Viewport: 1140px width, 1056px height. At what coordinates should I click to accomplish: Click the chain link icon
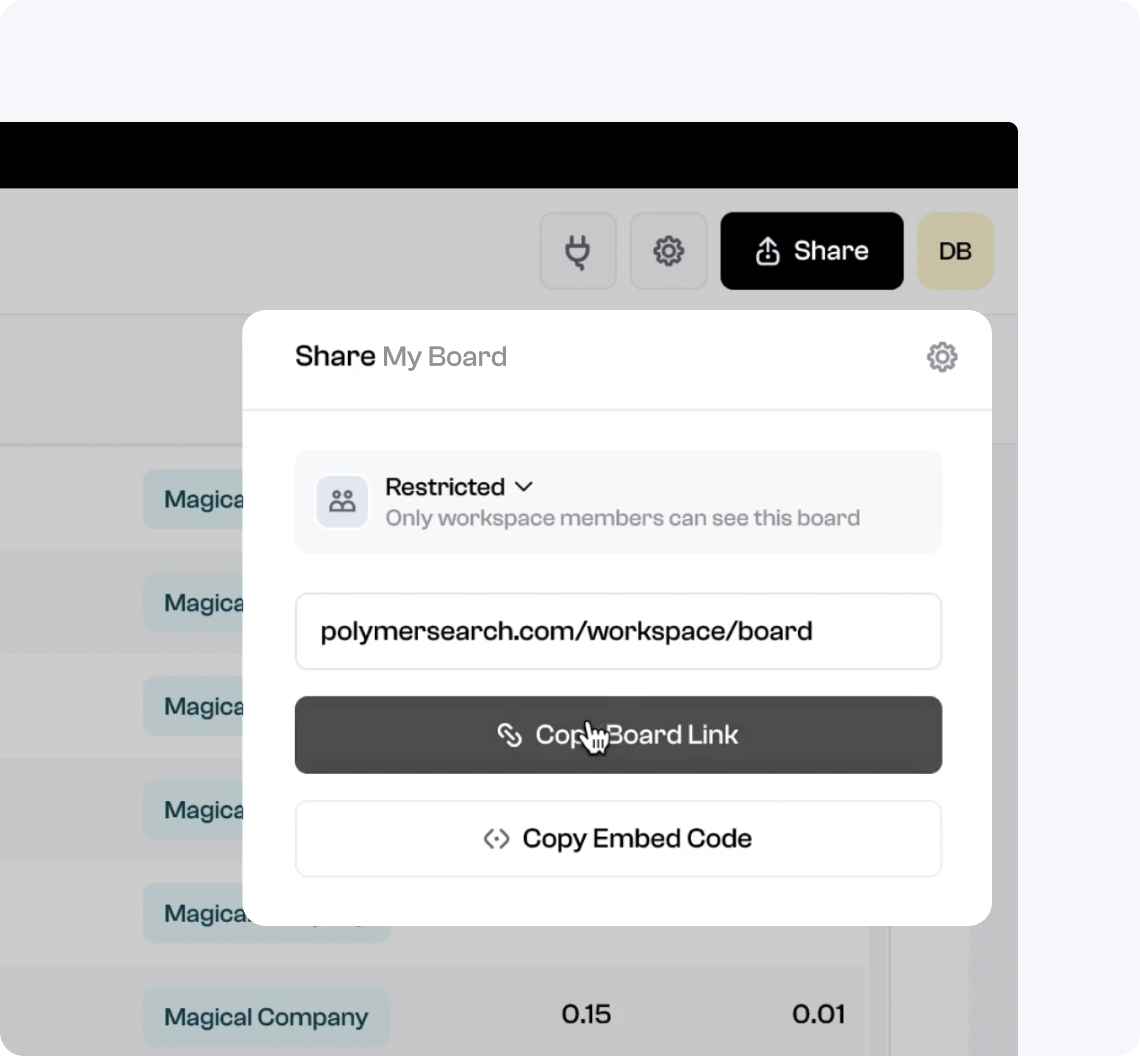pyautogui.click(x=509, y=735)
